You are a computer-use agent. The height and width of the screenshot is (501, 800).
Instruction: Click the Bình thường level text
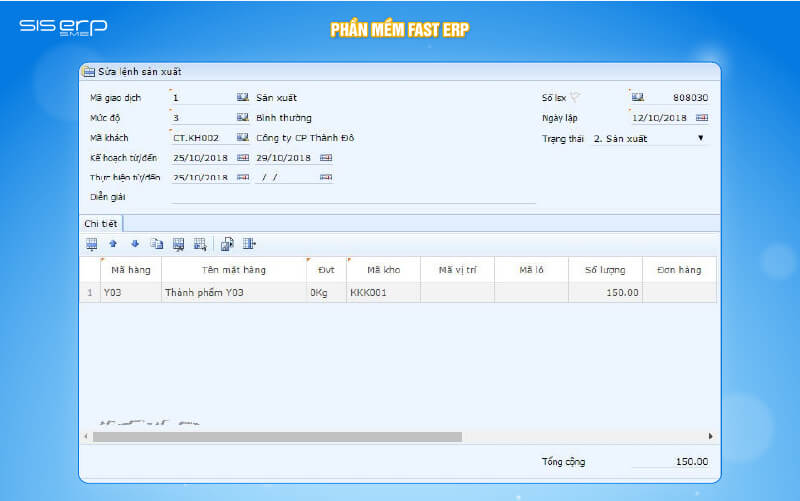[284, 118]
